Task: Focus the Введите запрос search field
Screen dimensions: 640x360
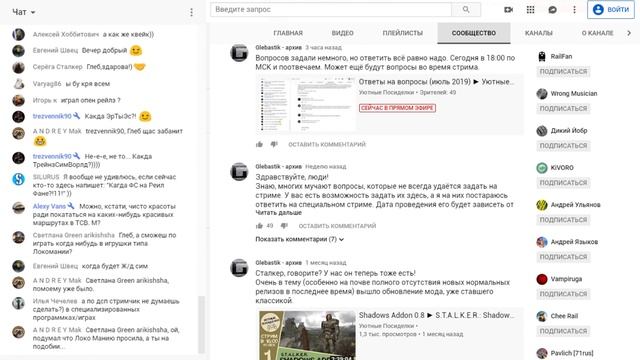Action: coord(331,9)
